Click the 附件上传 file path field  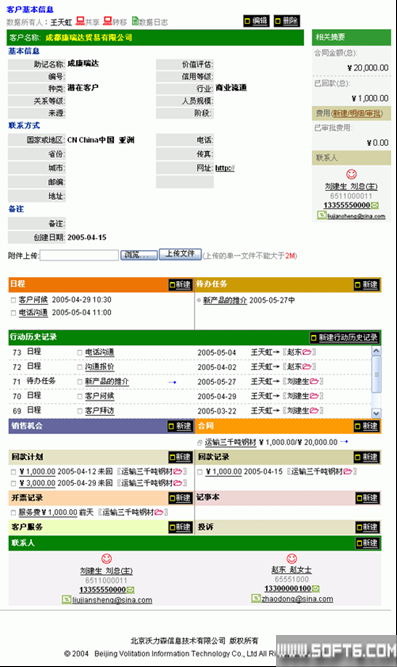pos(79,255)
